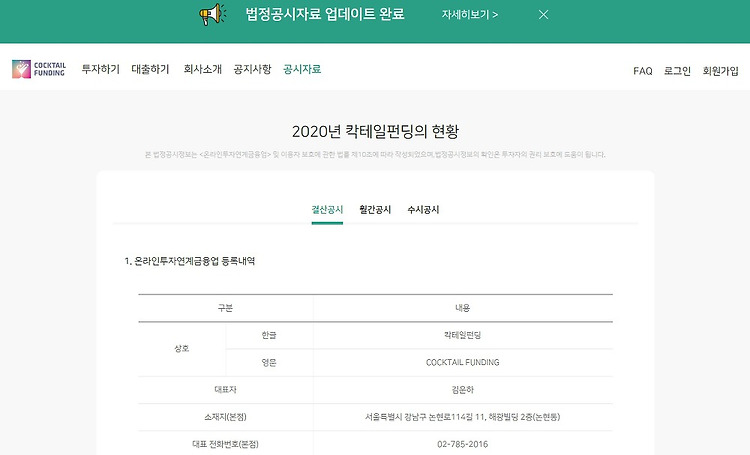Open the FAQ page
The height and width of the screenshot is (455, 750).
pyautogui.click(x=642, y=71)
